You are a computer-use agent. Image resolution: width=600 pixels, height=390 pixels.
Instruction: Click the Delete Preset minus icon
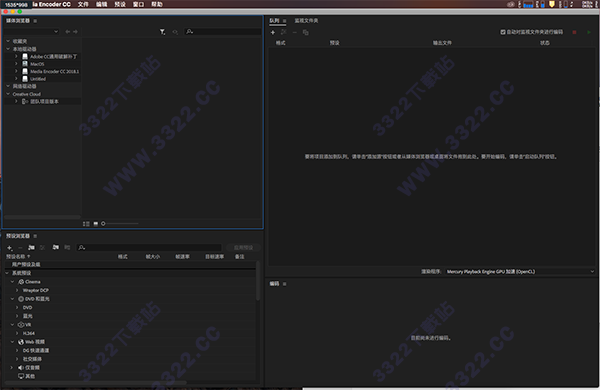tap(20, 248)
